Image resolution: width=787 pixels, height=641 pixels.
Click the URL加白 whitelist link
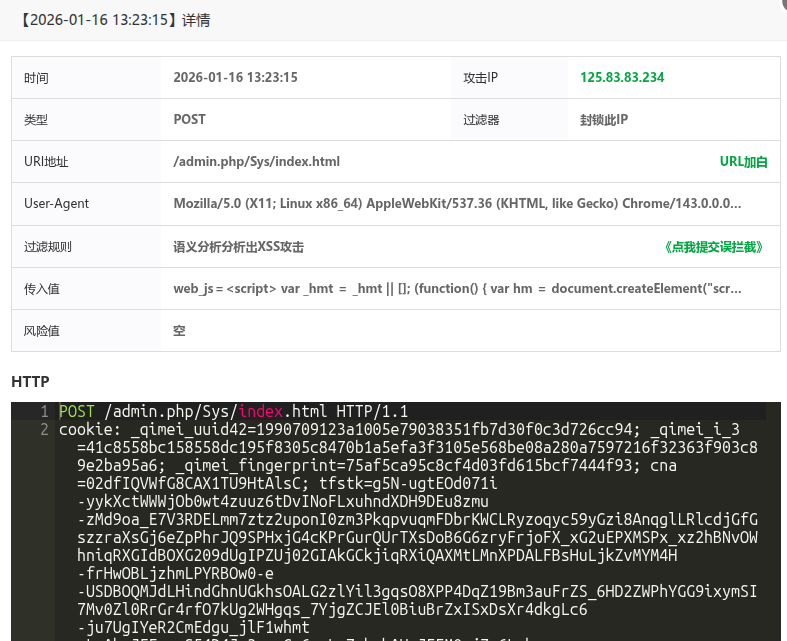pyautogui.click(x=743, y=162)
